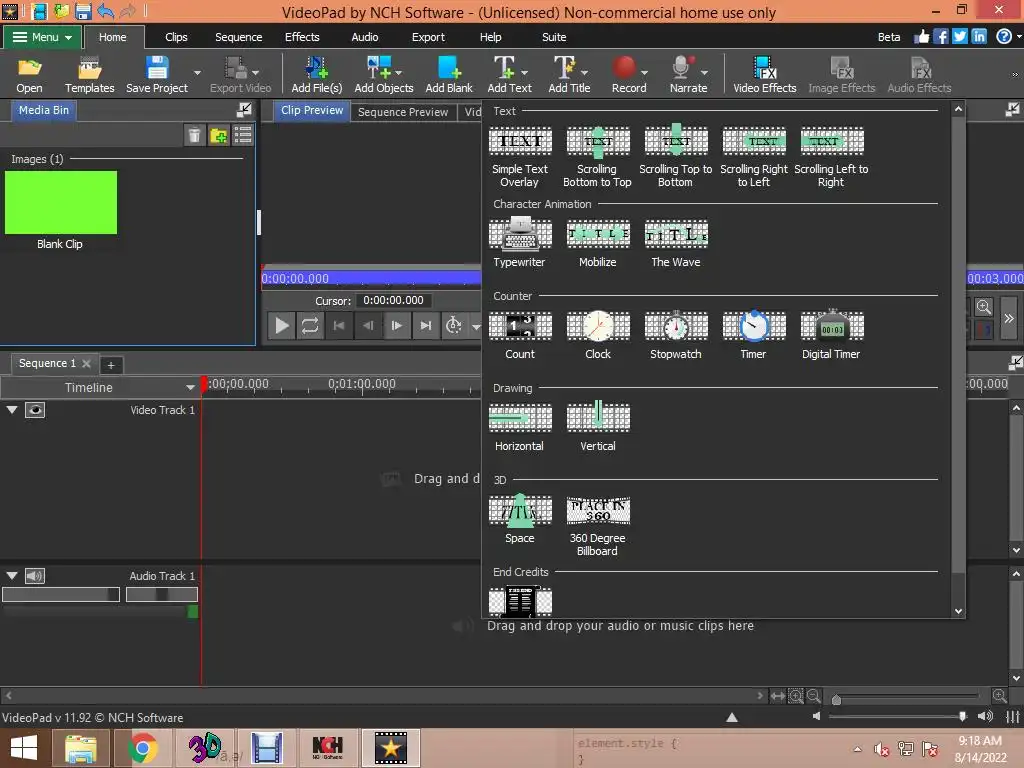This screenshot has width=1024, height=768.
Task: Switch to the Sequence tab
Action: point(238,37)
